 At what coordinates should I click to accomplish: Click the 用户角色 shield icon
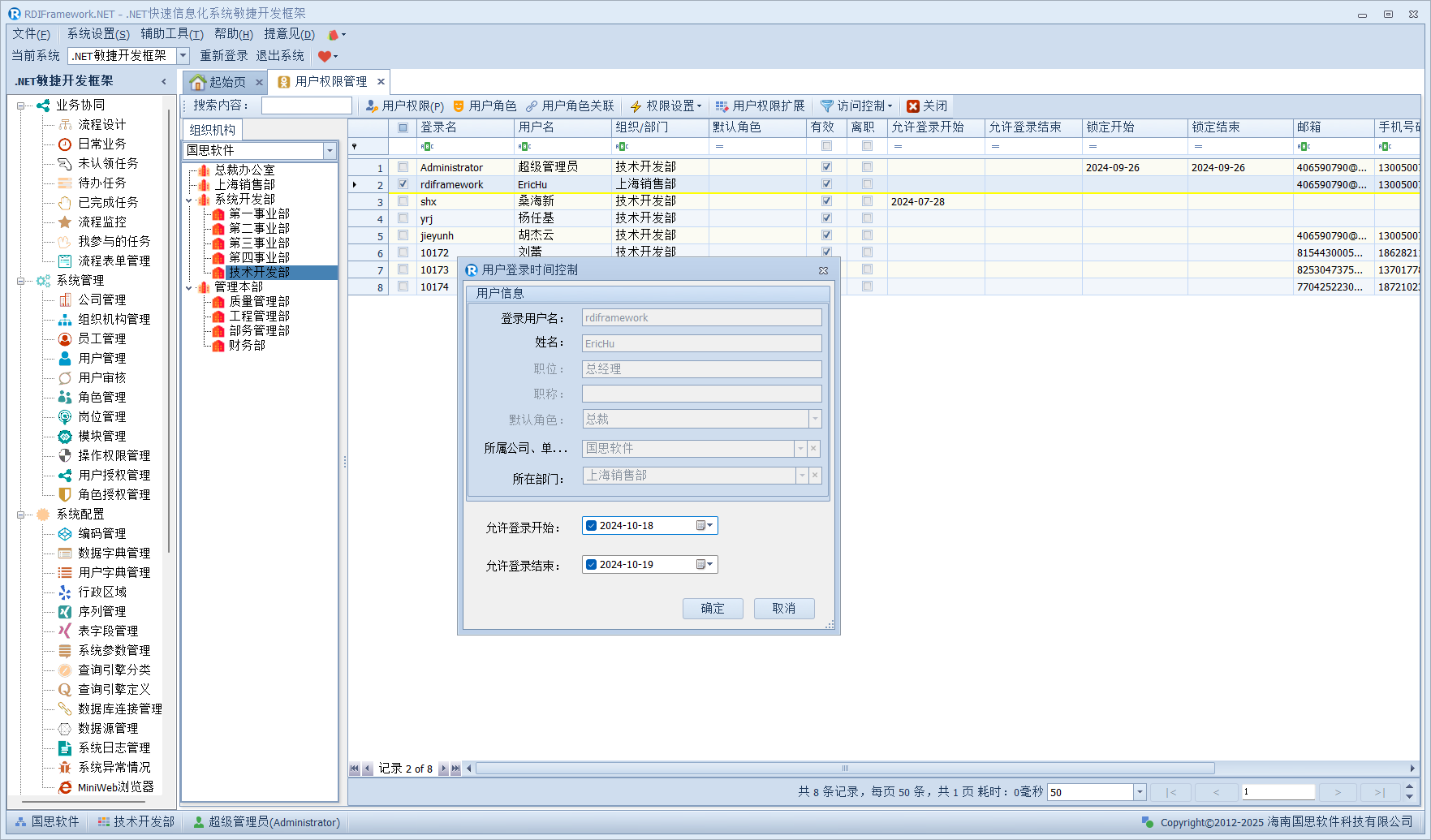(x=459, y=106)
